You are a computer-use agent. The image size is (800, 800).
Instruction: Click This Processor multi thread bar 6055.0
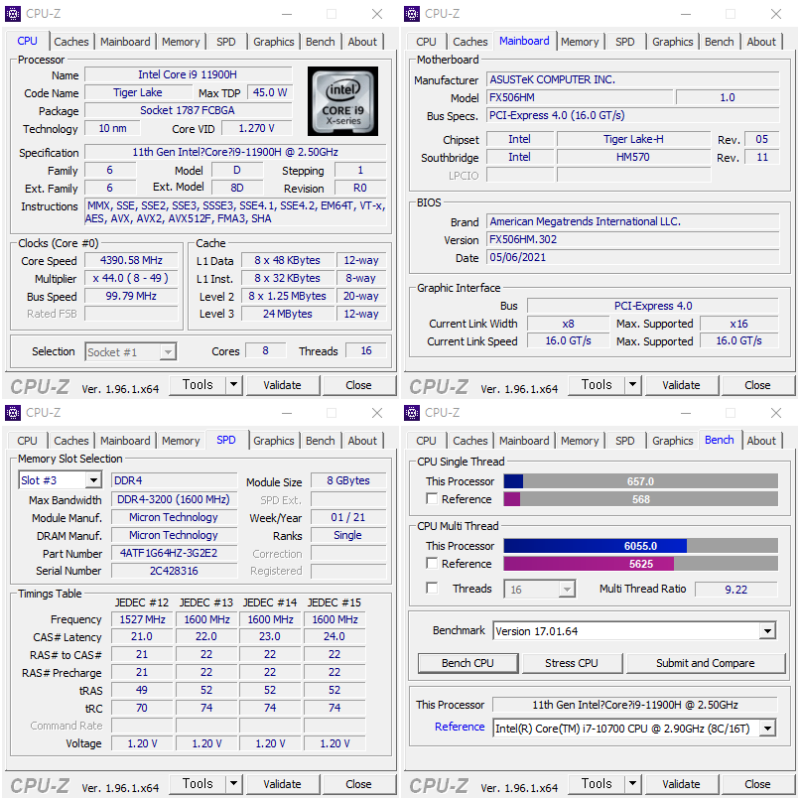641,546
